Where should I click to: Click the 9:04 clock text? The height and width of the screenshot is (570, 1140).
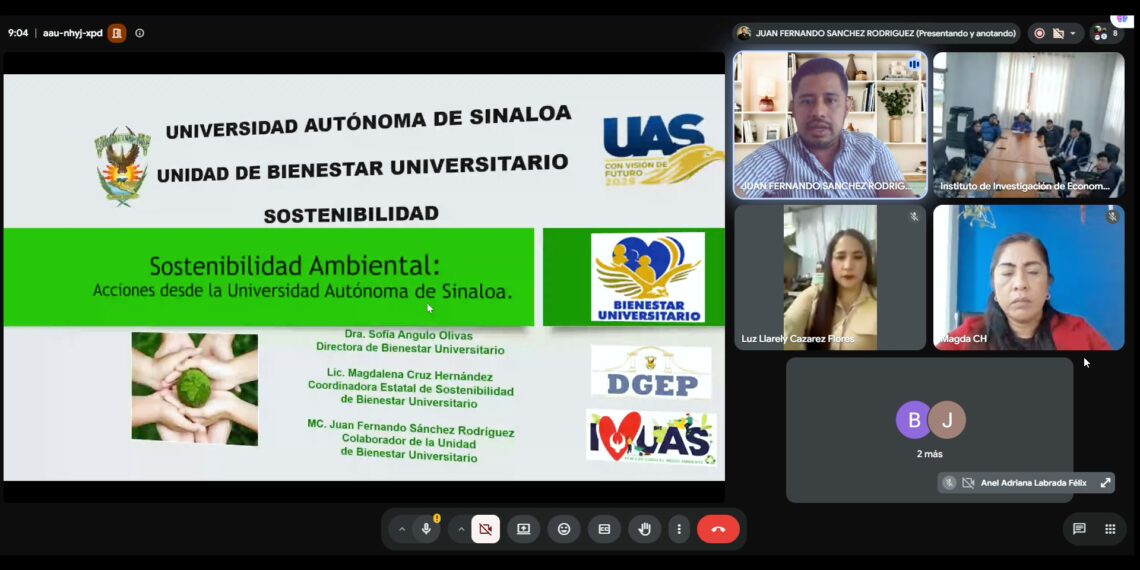coord(18,33)
